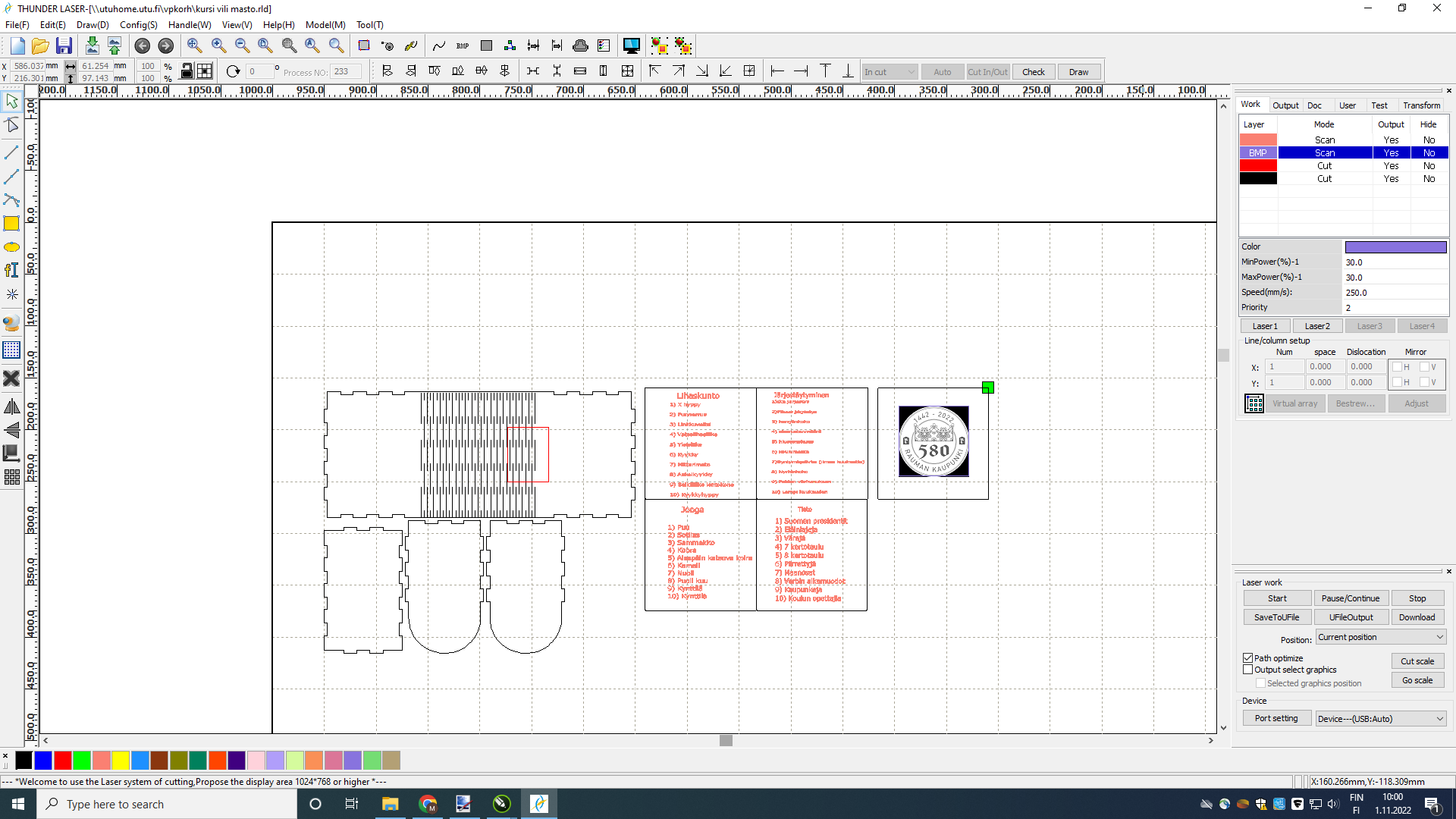The image size is (1456, 819).
Task: Switch to the Transform tab
Action: click(1421, 105)
